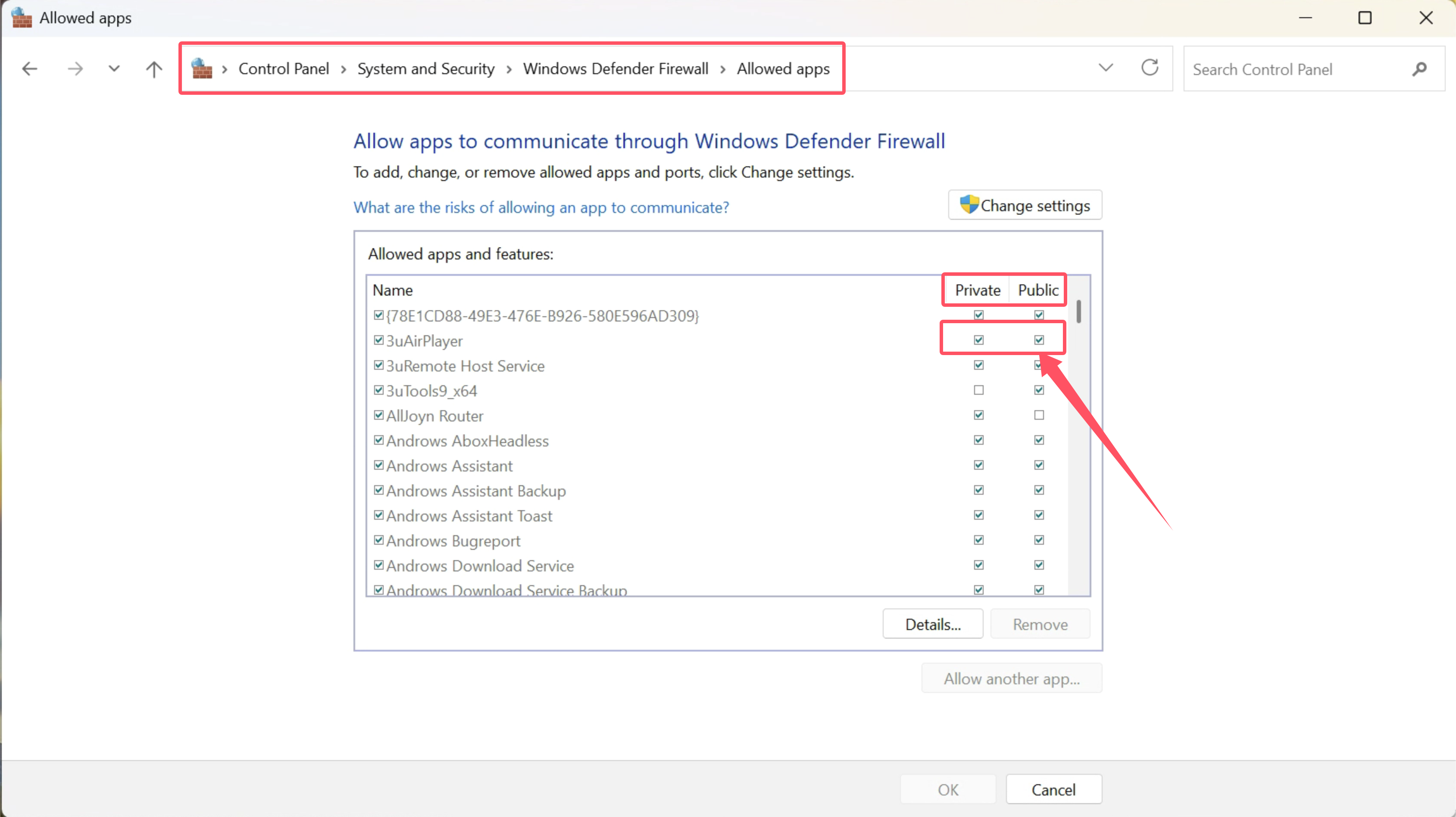Enable Public for AllJoyn Router

click(x=1039, y=415)
